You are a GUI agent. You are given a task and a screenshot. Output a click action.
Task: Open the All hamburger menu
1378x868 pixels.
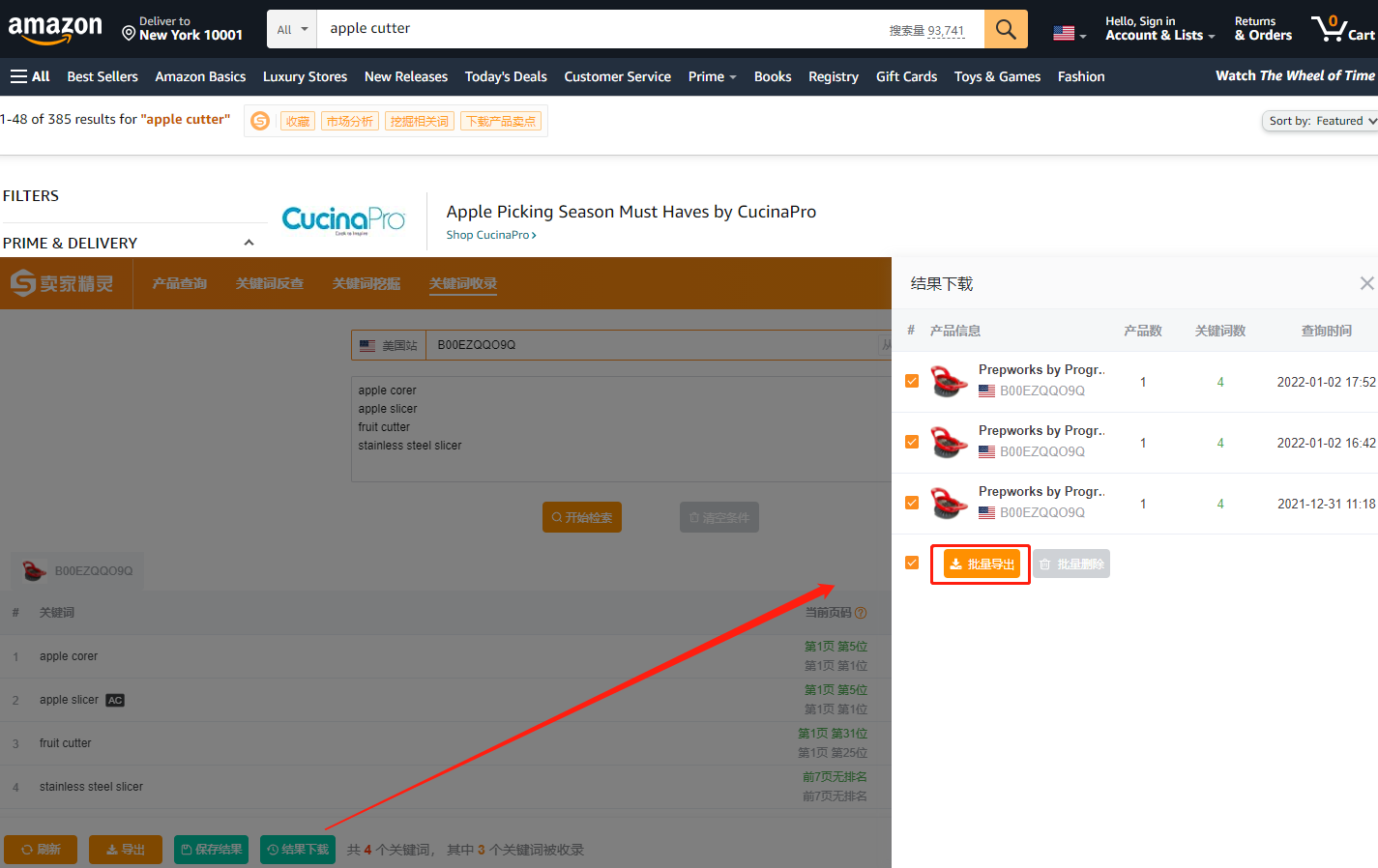(x=30, y=76)
